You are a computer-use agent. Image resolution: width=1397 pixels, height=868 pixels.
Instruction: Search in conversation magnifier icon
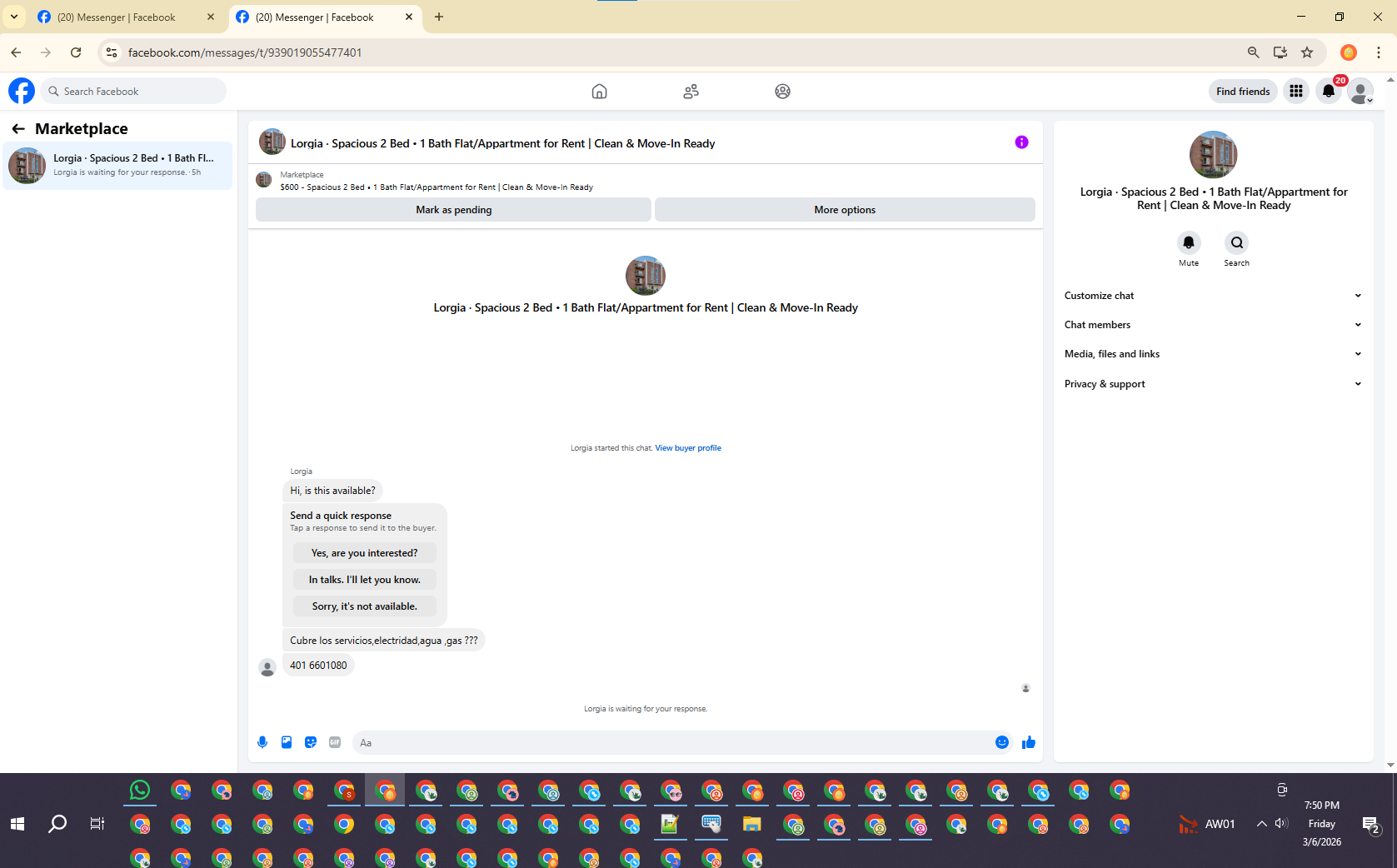tap(1236, 242)
